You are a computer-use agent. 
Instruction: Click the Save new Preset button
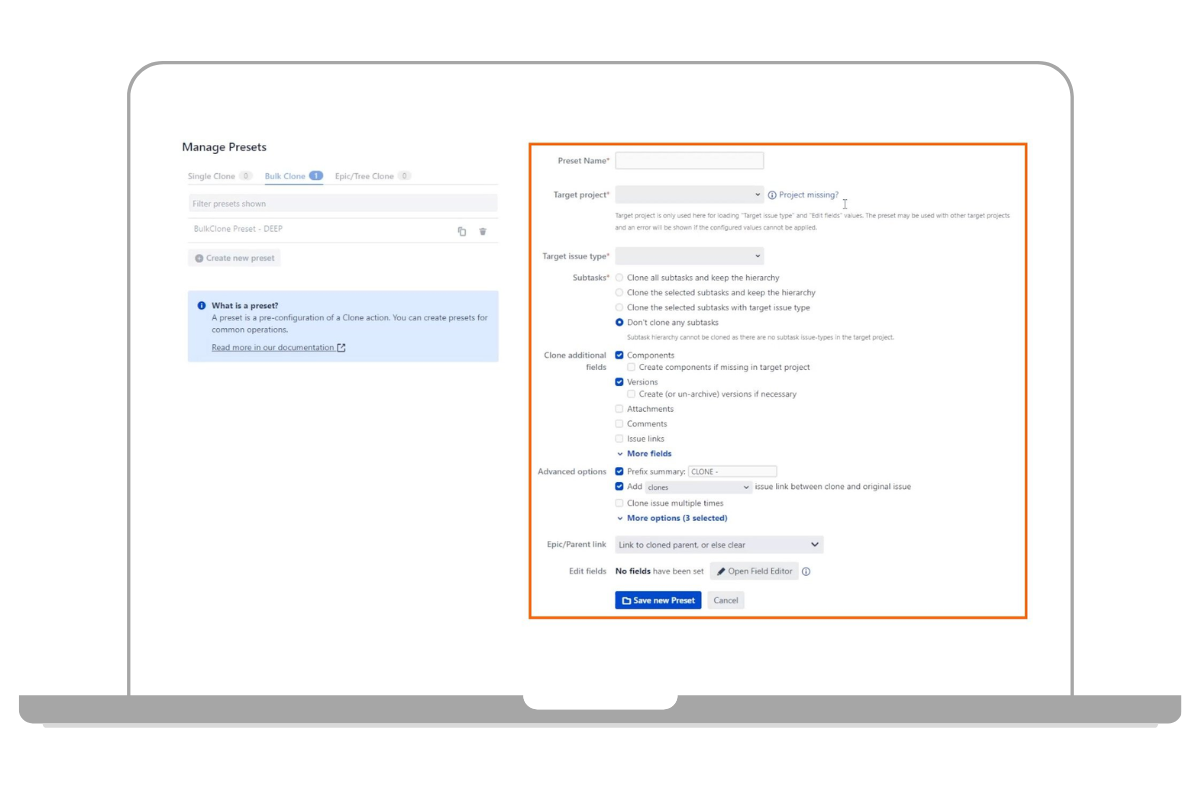coord(658,600)
